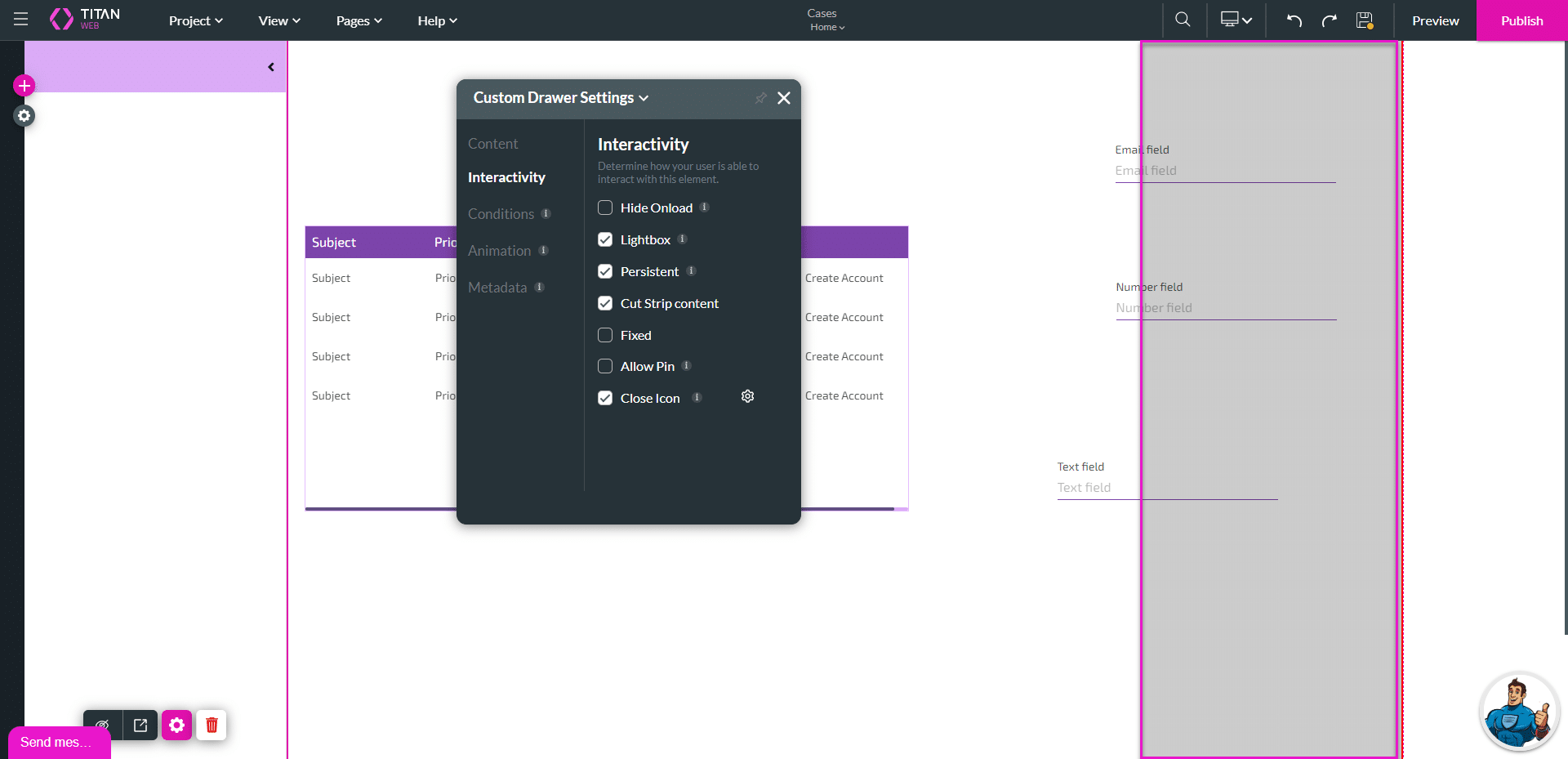Viewport: 1568px width, 759px height.
Task: Enable the Hide Onload checkbox
Action: point(605,208)
